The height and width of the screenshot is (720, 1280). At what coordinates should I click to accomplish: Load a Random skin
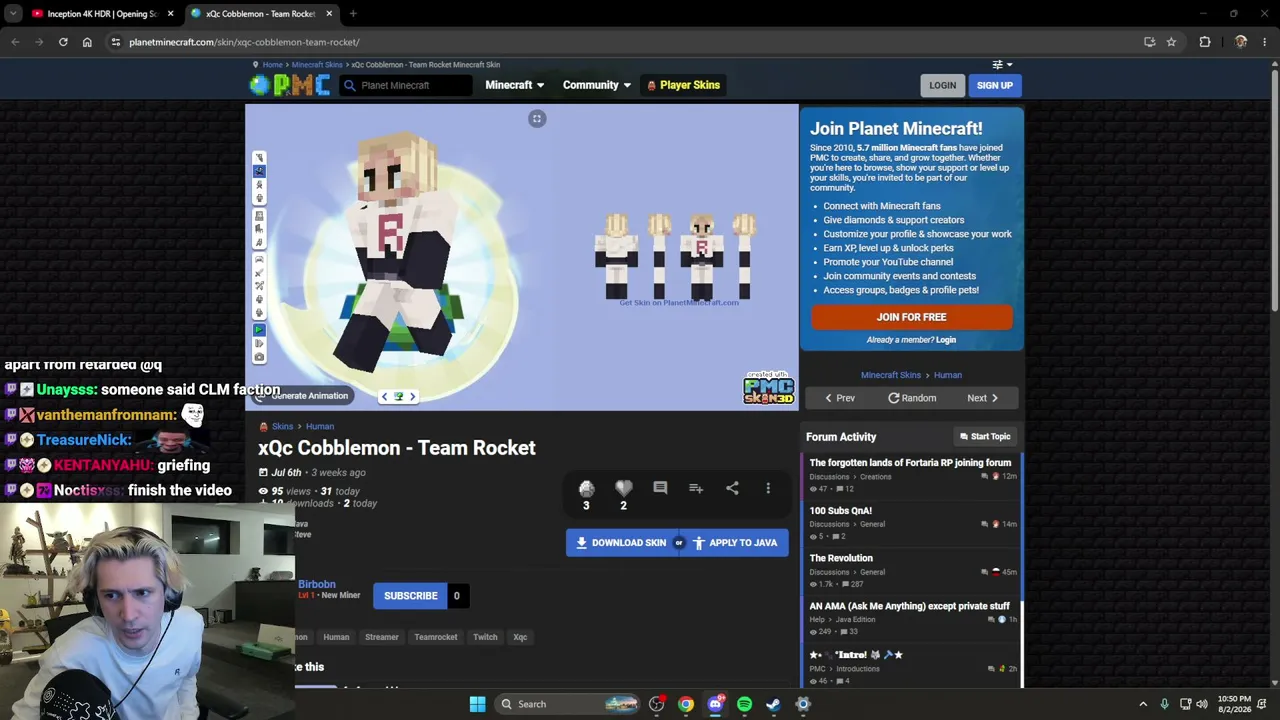coord(912,398)
